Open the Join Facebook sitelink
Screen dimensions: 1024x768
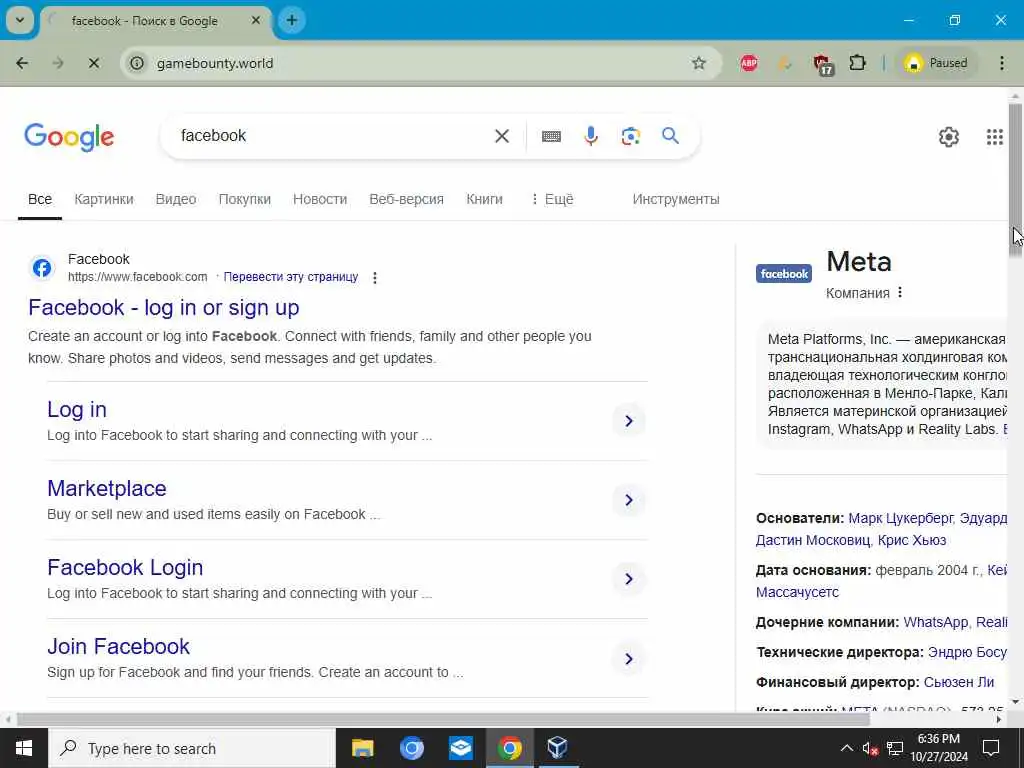point(118,647)
